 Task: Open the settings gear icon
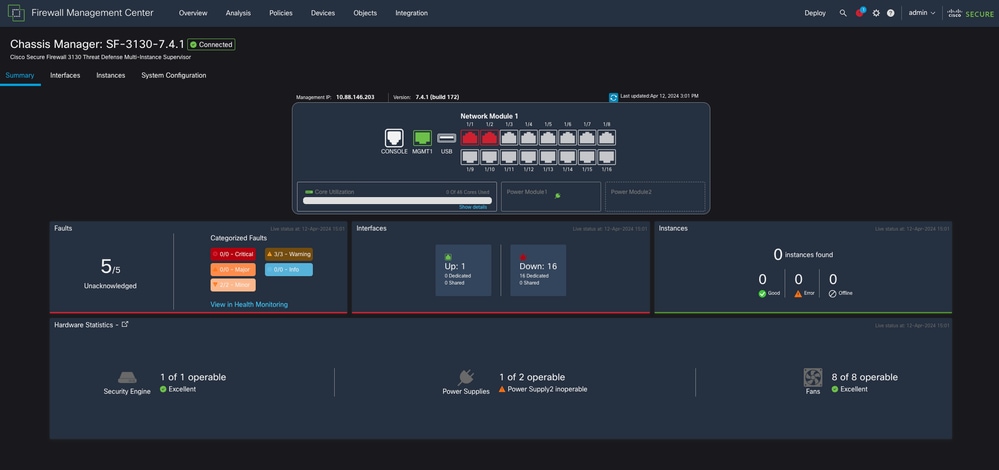point(876,13)
